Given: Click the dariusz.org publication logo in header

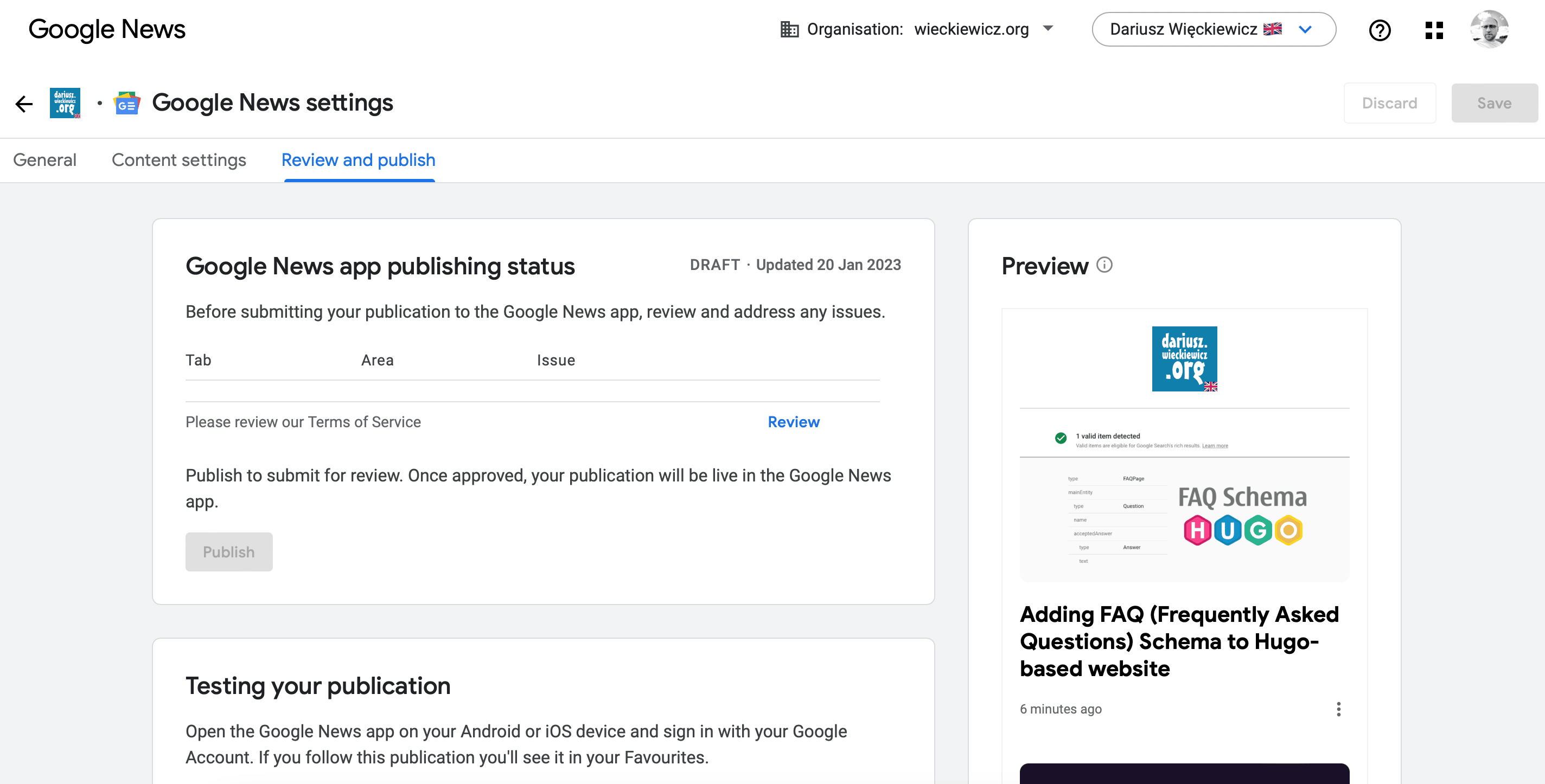Looking at the screenshot, I should 65,103.
